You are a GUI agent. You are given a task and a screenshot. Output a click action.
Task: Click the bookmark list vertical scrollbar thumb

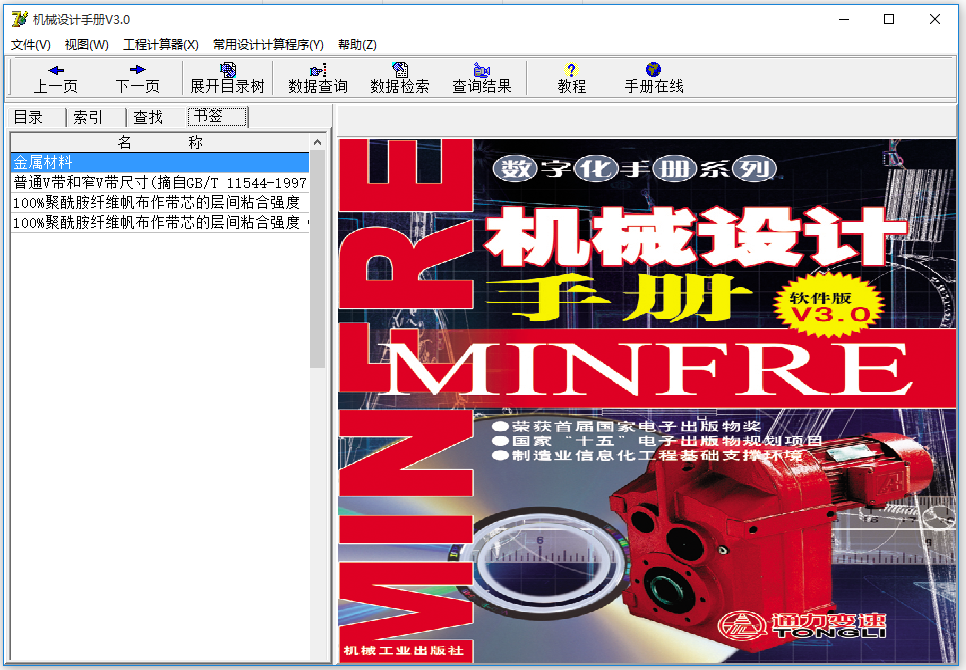pos(317,259)
